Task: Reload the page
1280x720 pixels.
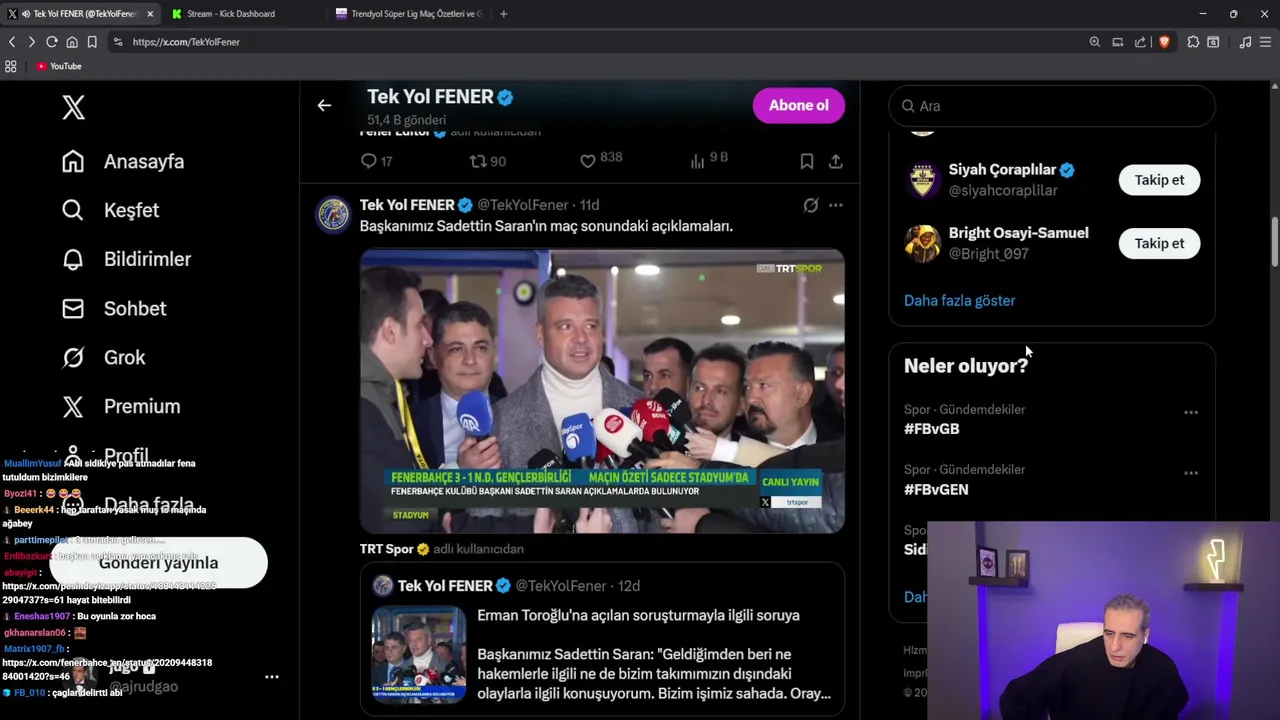Action: coord(52,42)
